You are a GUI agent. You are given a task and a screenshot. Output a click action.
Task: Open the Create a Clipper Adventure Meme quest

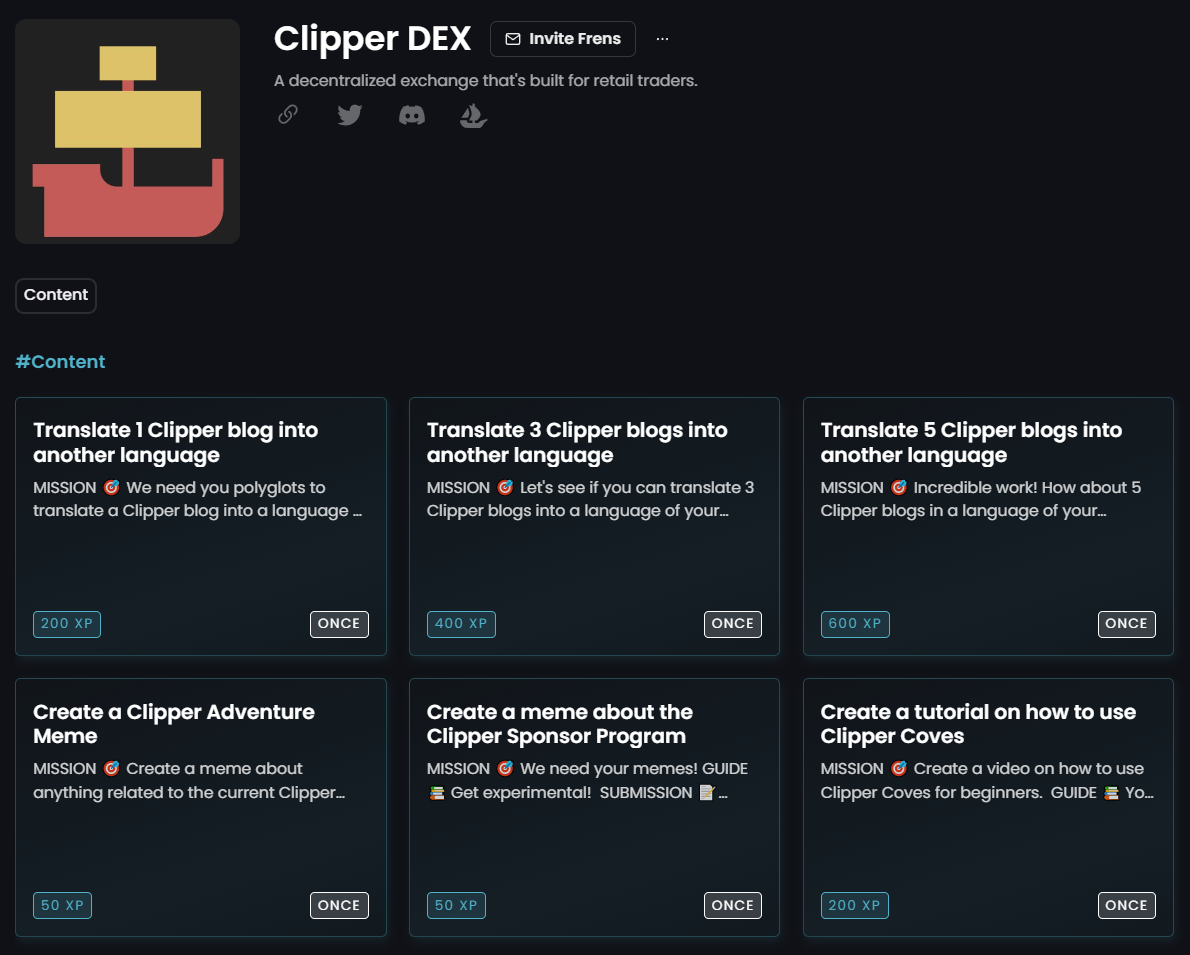(200, 807)
